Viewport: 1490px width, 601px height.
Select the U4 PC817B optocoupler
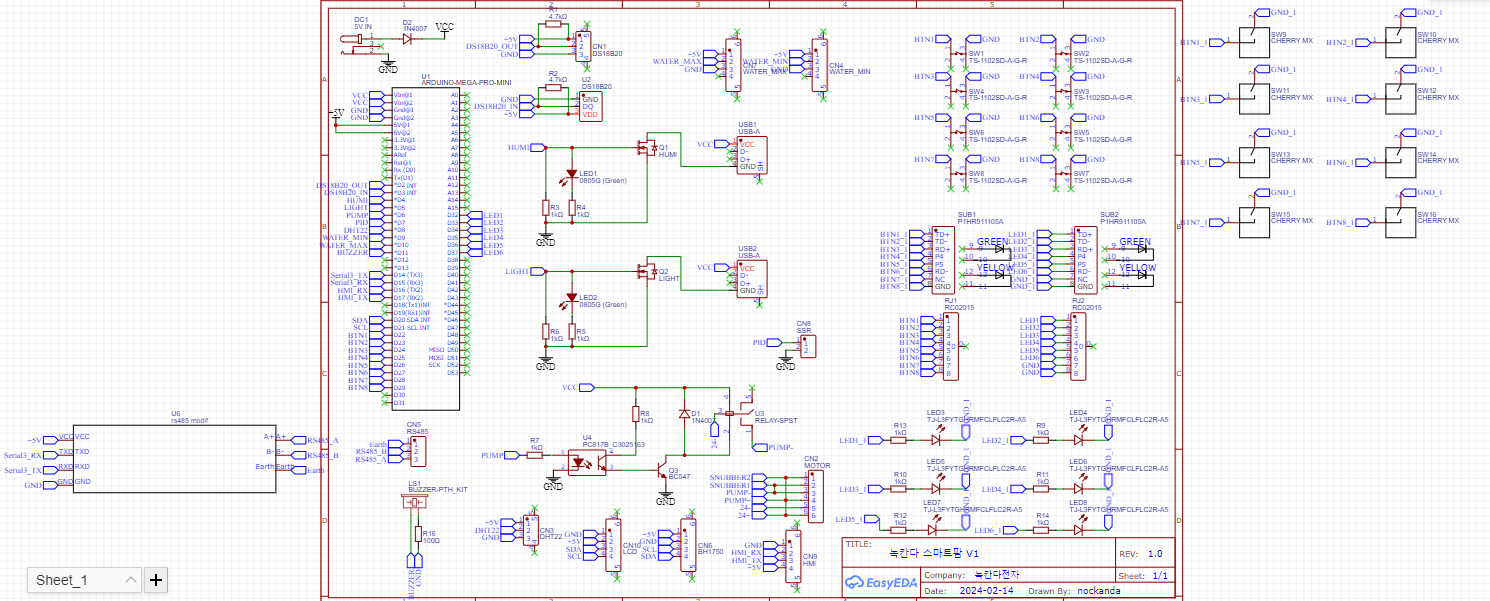[587, 461]
